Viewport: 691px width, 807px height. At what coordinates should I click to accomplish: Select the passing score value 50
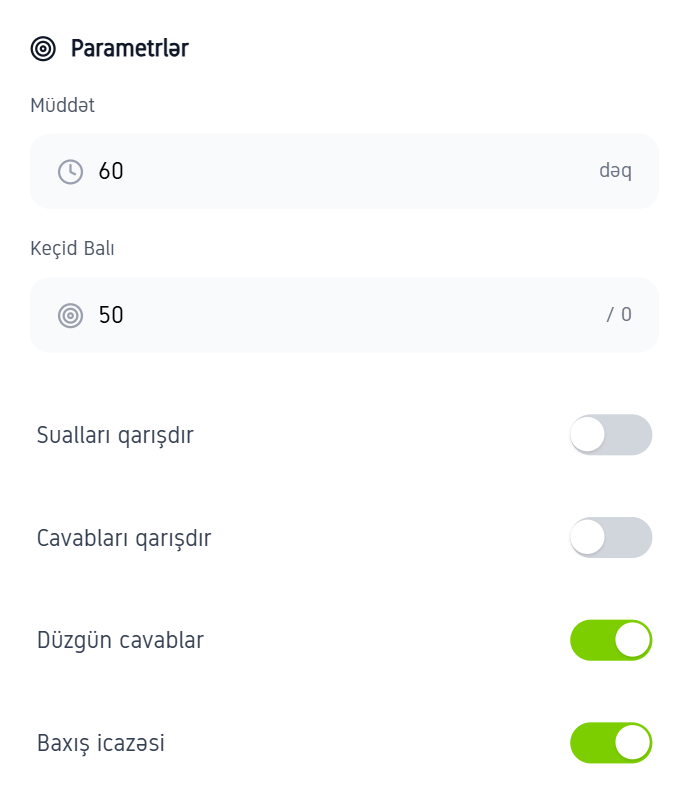(112, 314)
